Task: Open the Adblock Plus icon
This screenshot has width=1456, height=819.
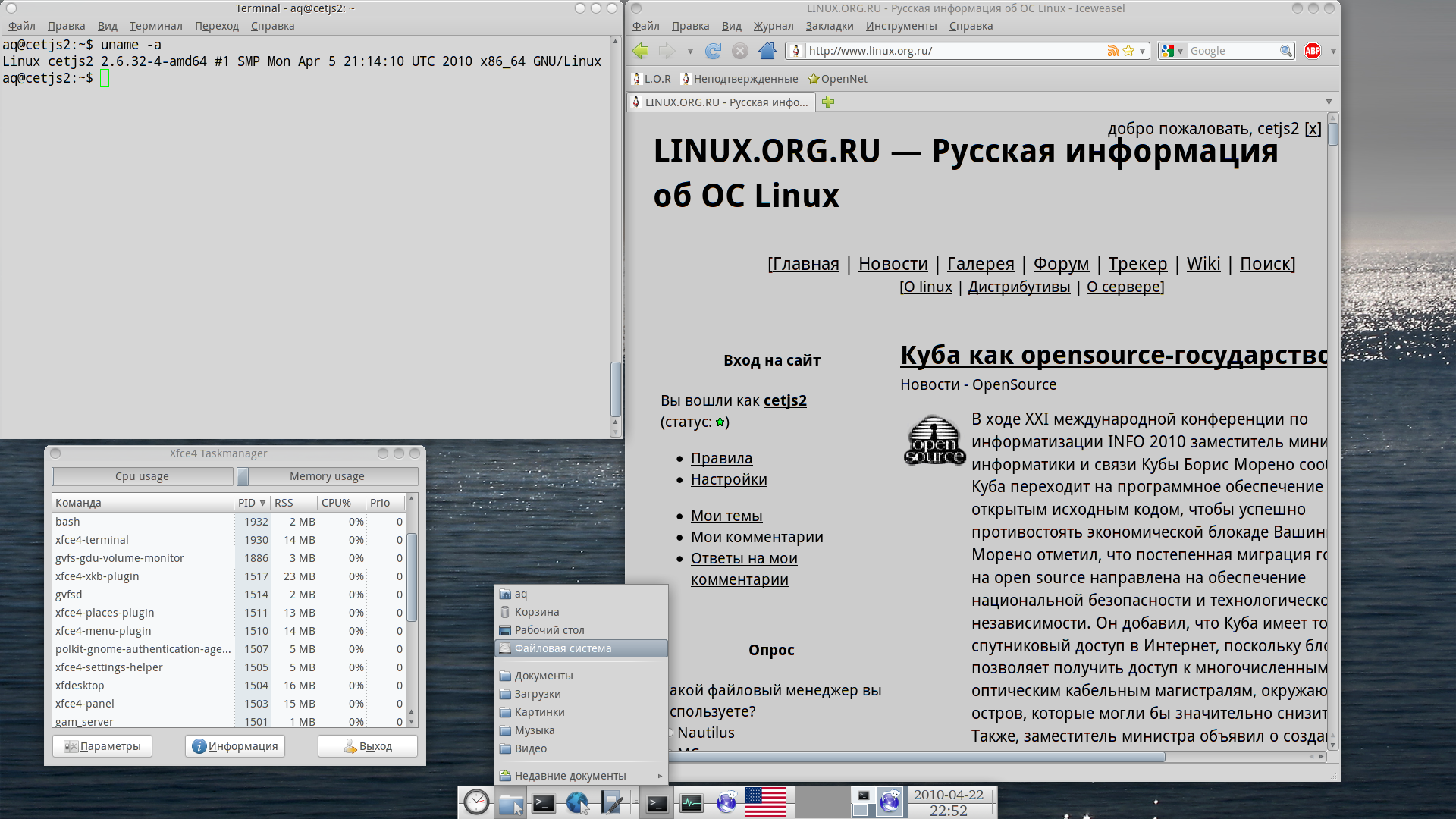Action: (1313, 51)
